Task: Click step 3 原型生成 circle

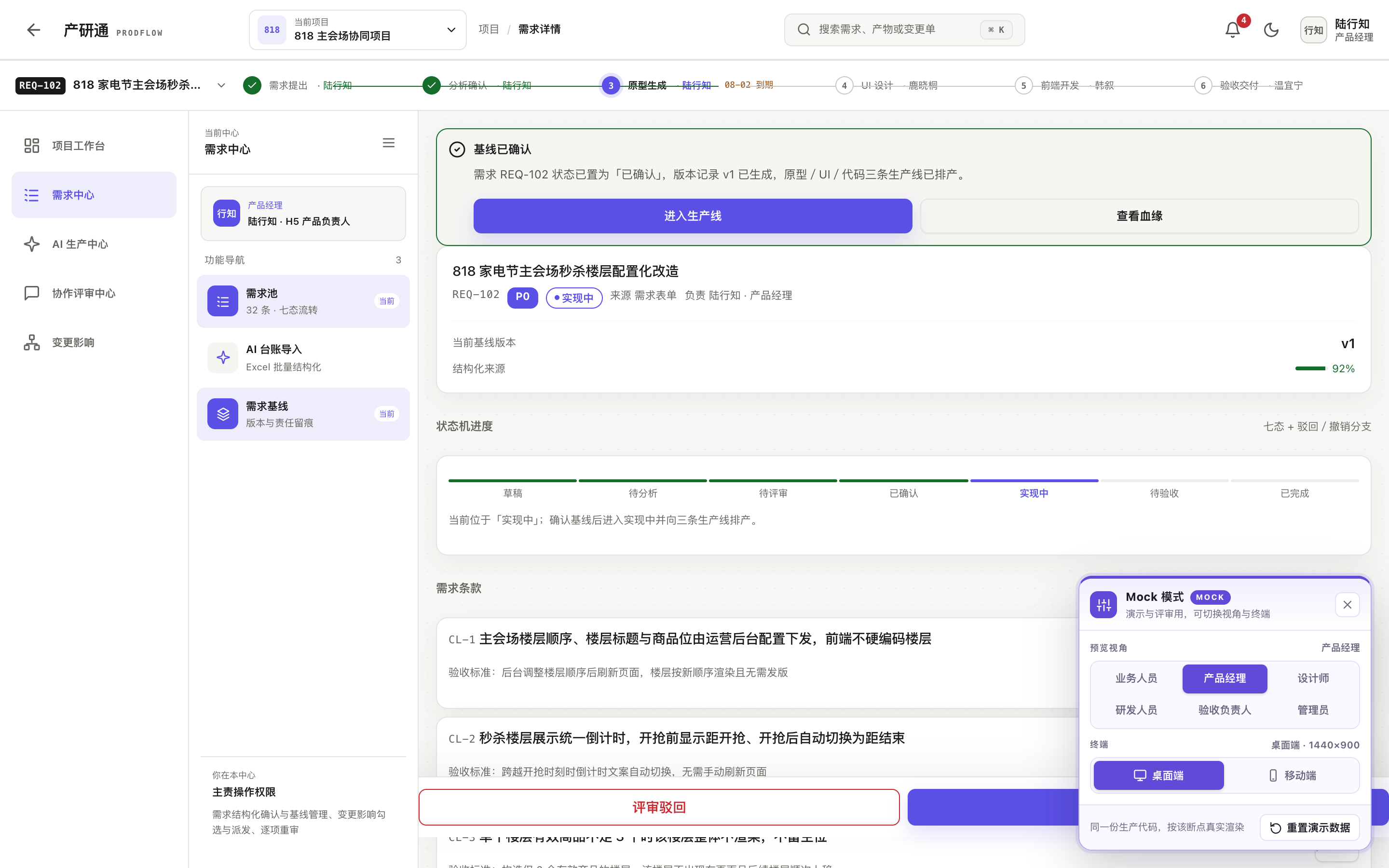Action: pos(611,85)
